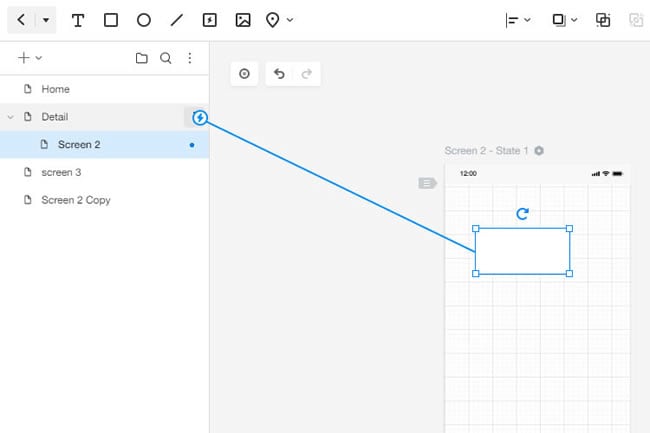This screenshot has width=650, height=433.
Task: Select the Circle tool
Action: click(144, 20)
